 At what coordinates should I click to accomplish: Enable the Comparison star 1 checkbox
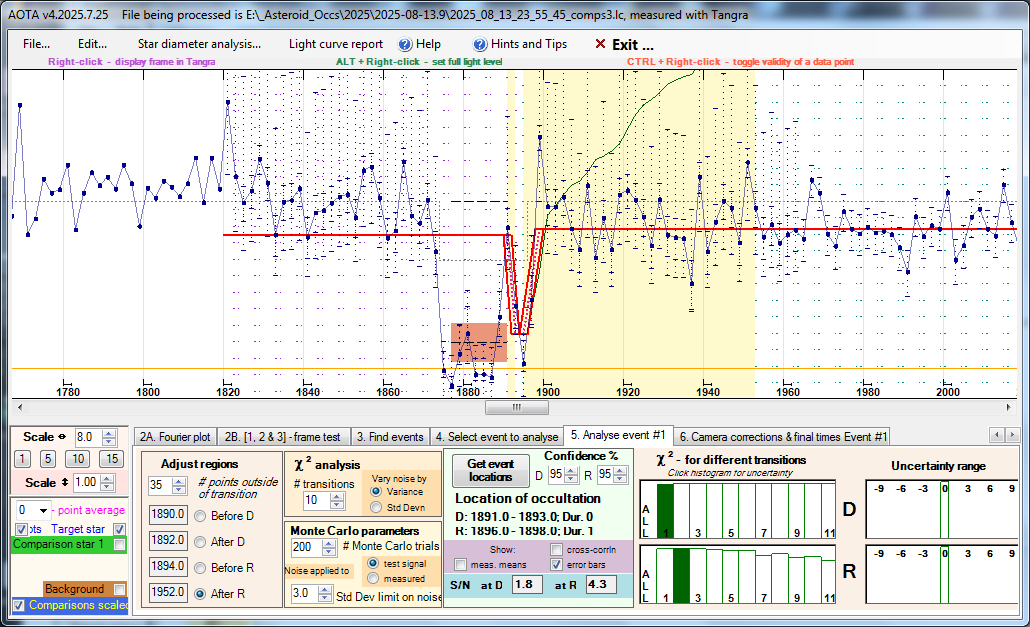tap(121, 545)
